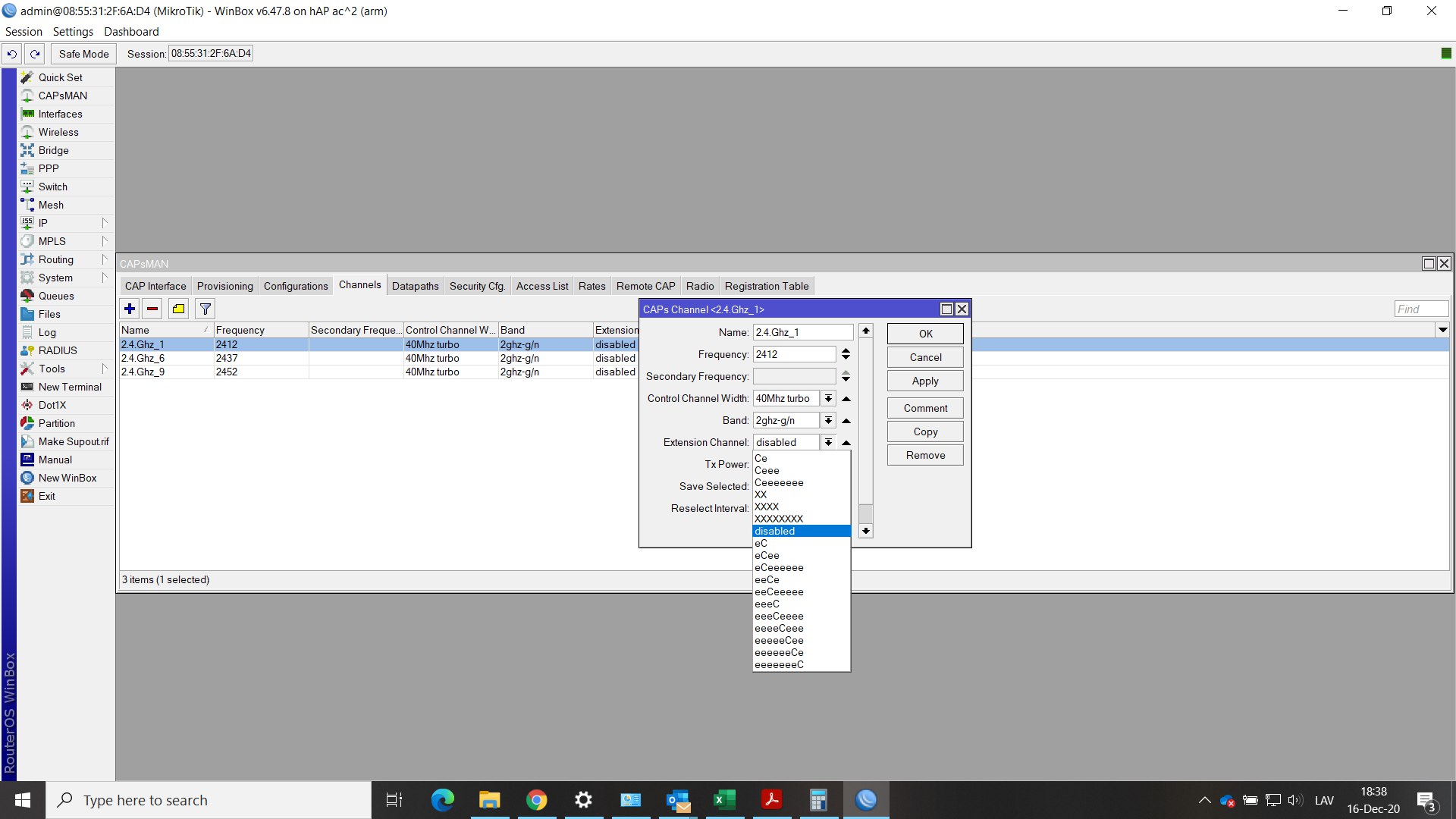Click Copy button

[x=925, y=431]
